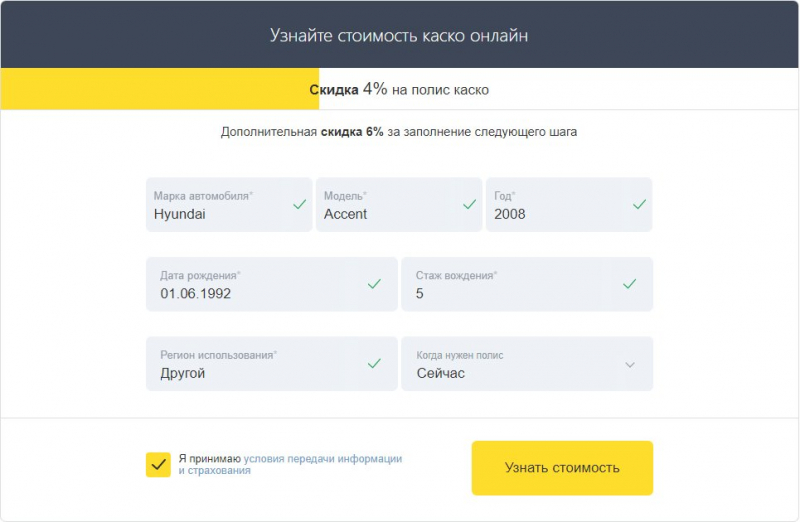The image size is (800, 522).
Task: Click the yellow discount progress bar
Action: pyautogui.click(x=150, y=89)
